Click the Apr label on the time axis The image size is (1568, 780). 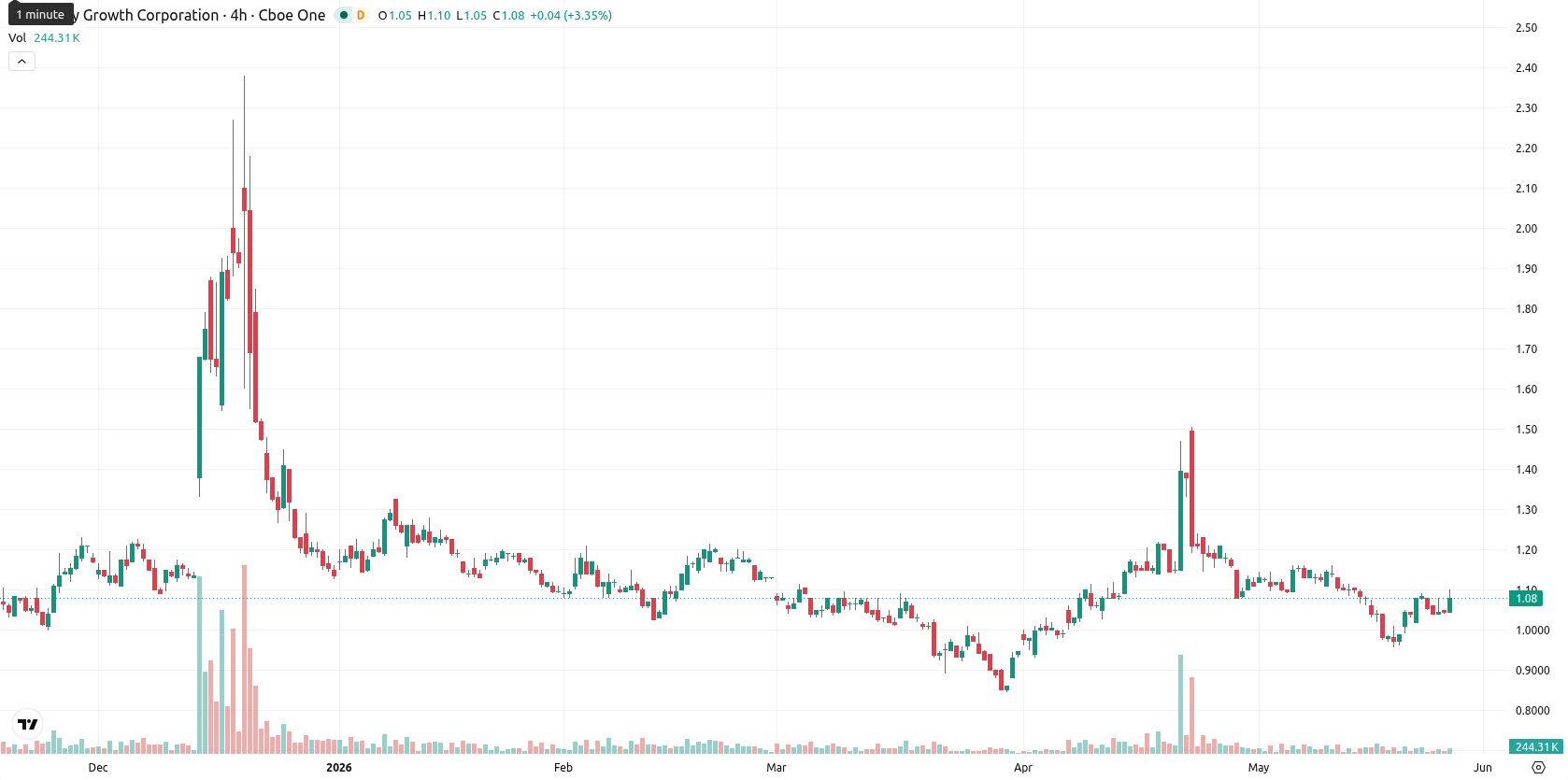point(1023,768)
